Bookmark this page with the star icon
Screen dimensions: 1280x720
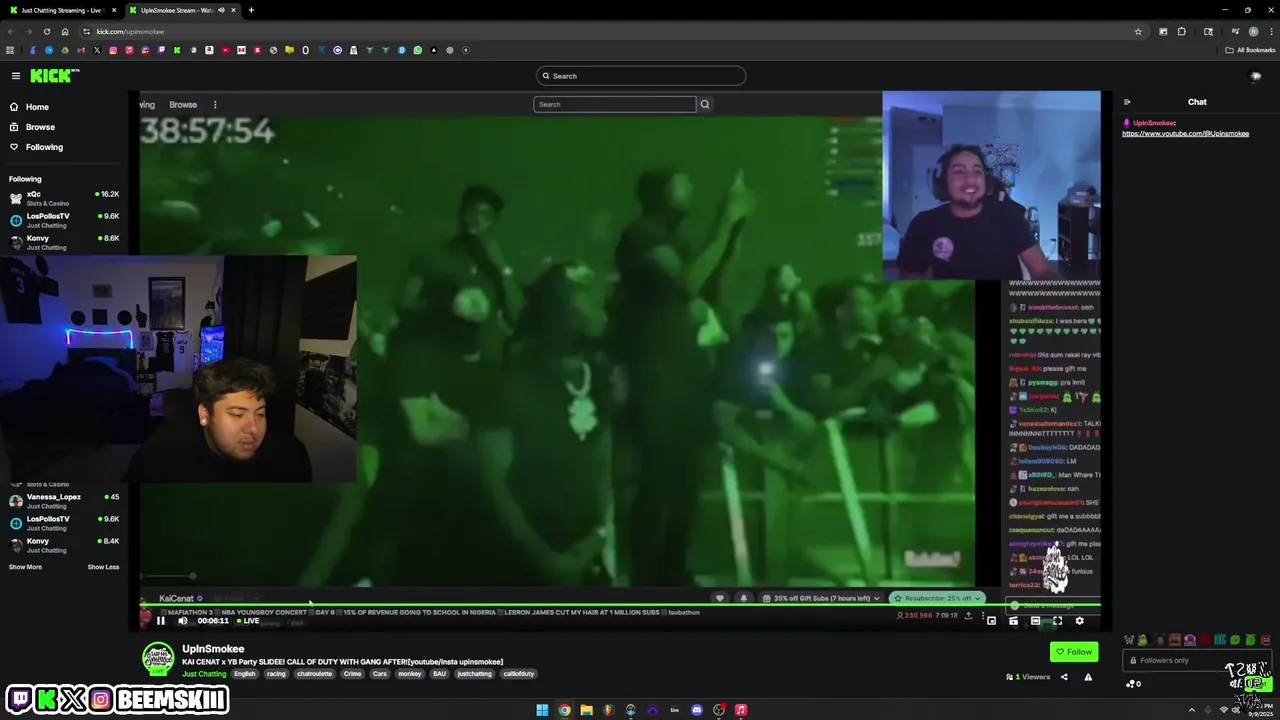pyautogui.click(x=1138, y=31)
